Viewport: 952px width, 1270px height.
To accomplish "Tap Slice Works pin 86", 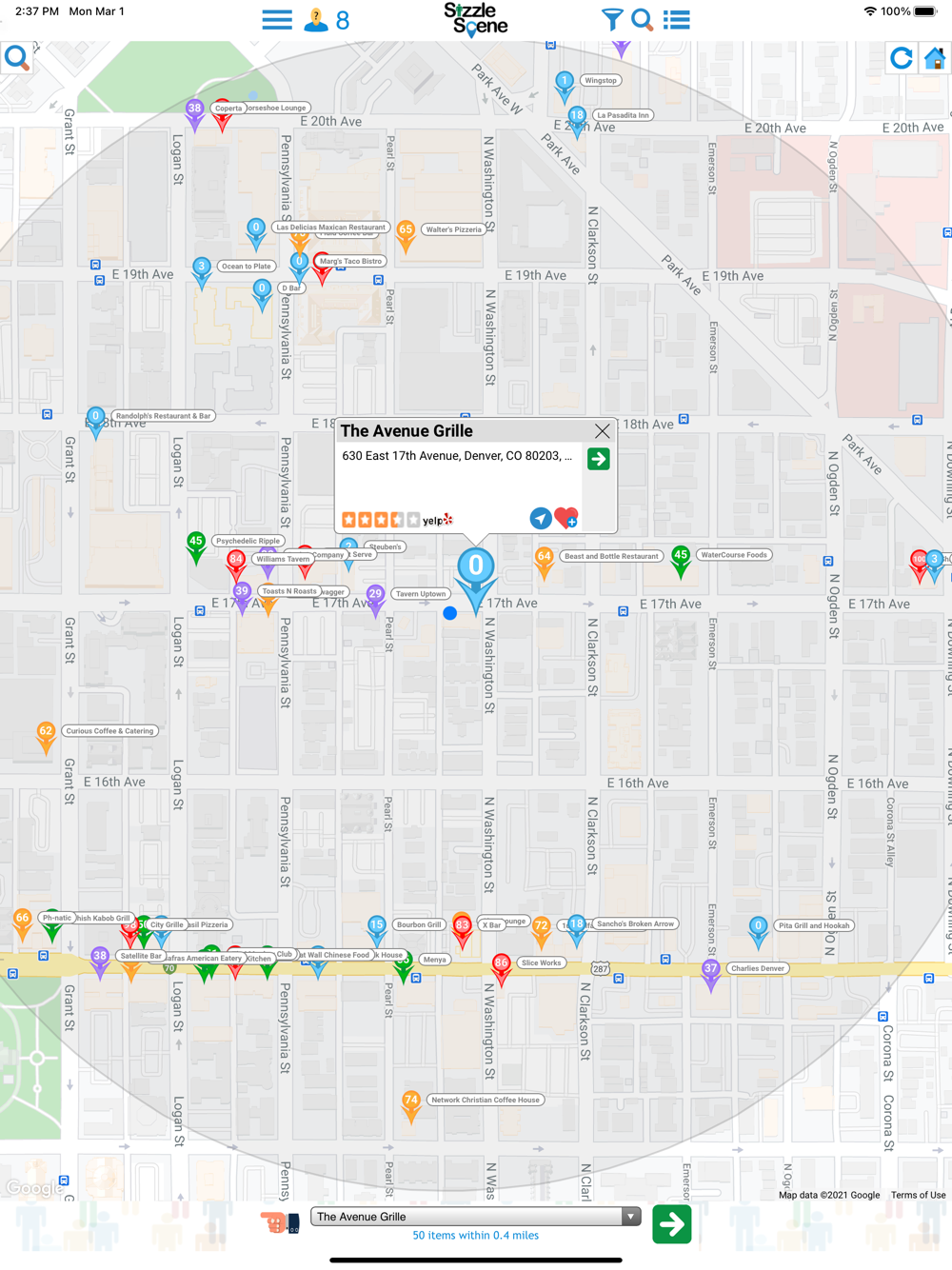I will tap(502, 969).
